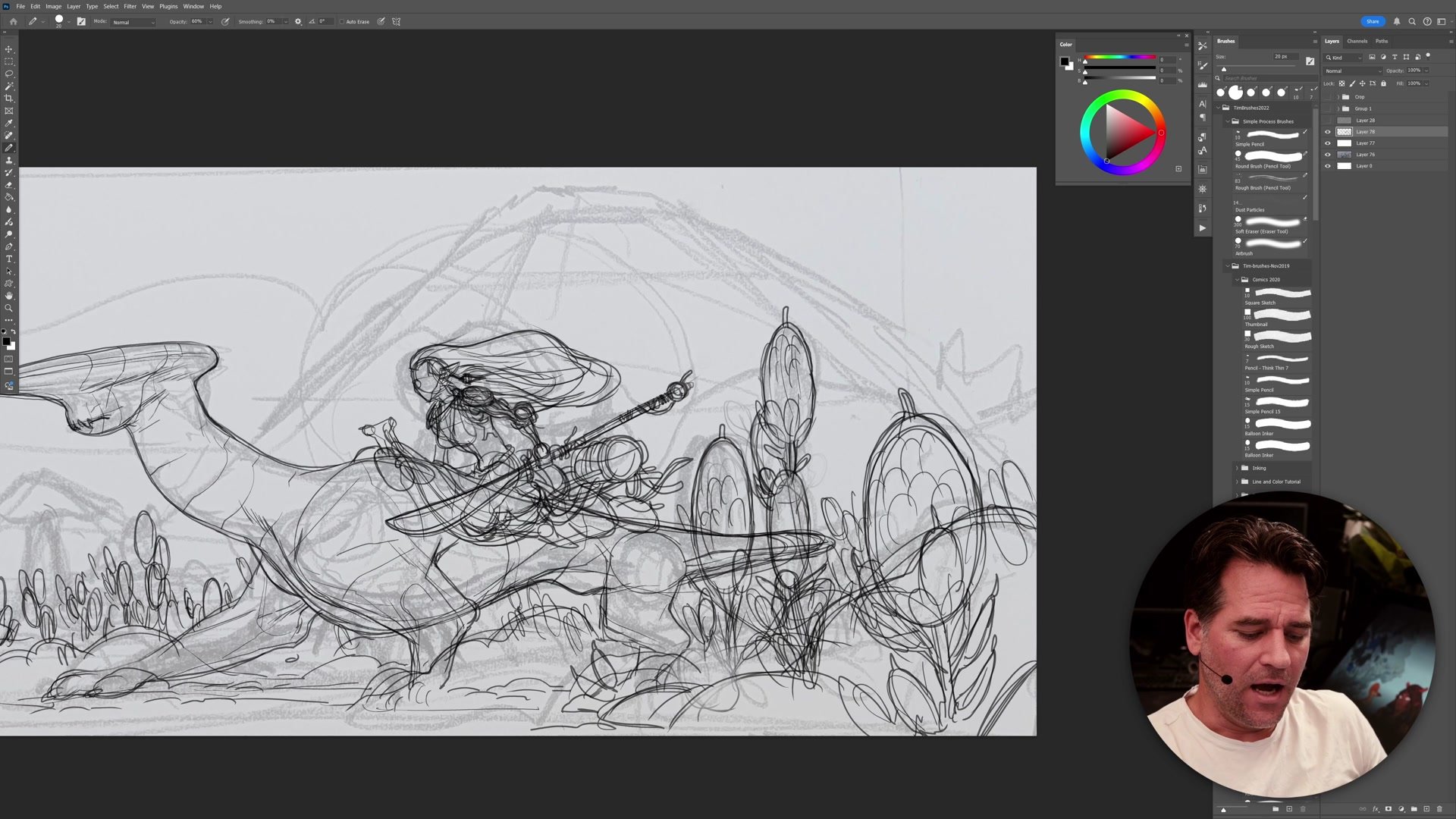
Task: Select the Crop tool
Action: [9, 99]
